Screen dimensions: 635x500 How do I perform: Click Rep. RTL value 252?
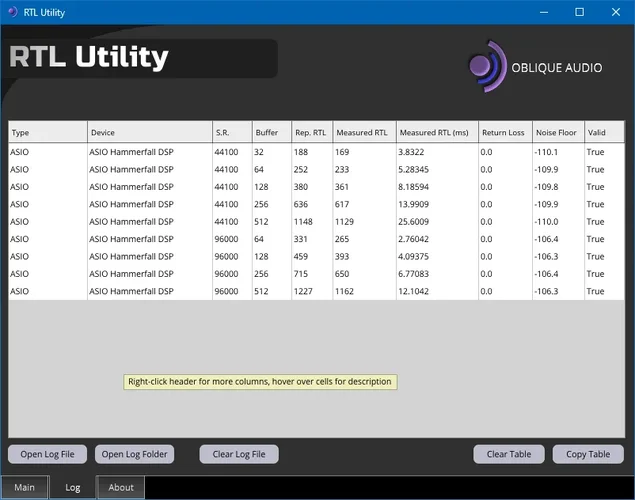tap(312, 169)
